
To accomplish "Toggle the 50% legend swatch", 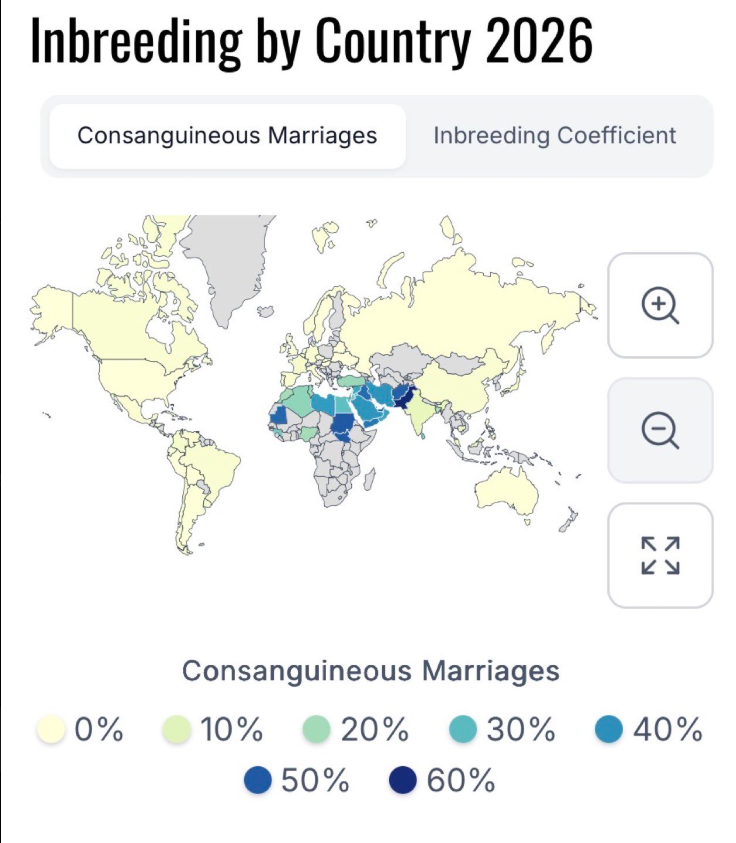I will (258, 780).
